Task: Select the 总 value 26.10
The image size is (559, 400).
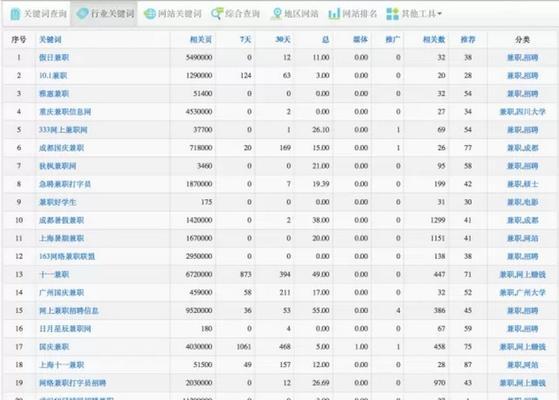Action: click(321, 130)
